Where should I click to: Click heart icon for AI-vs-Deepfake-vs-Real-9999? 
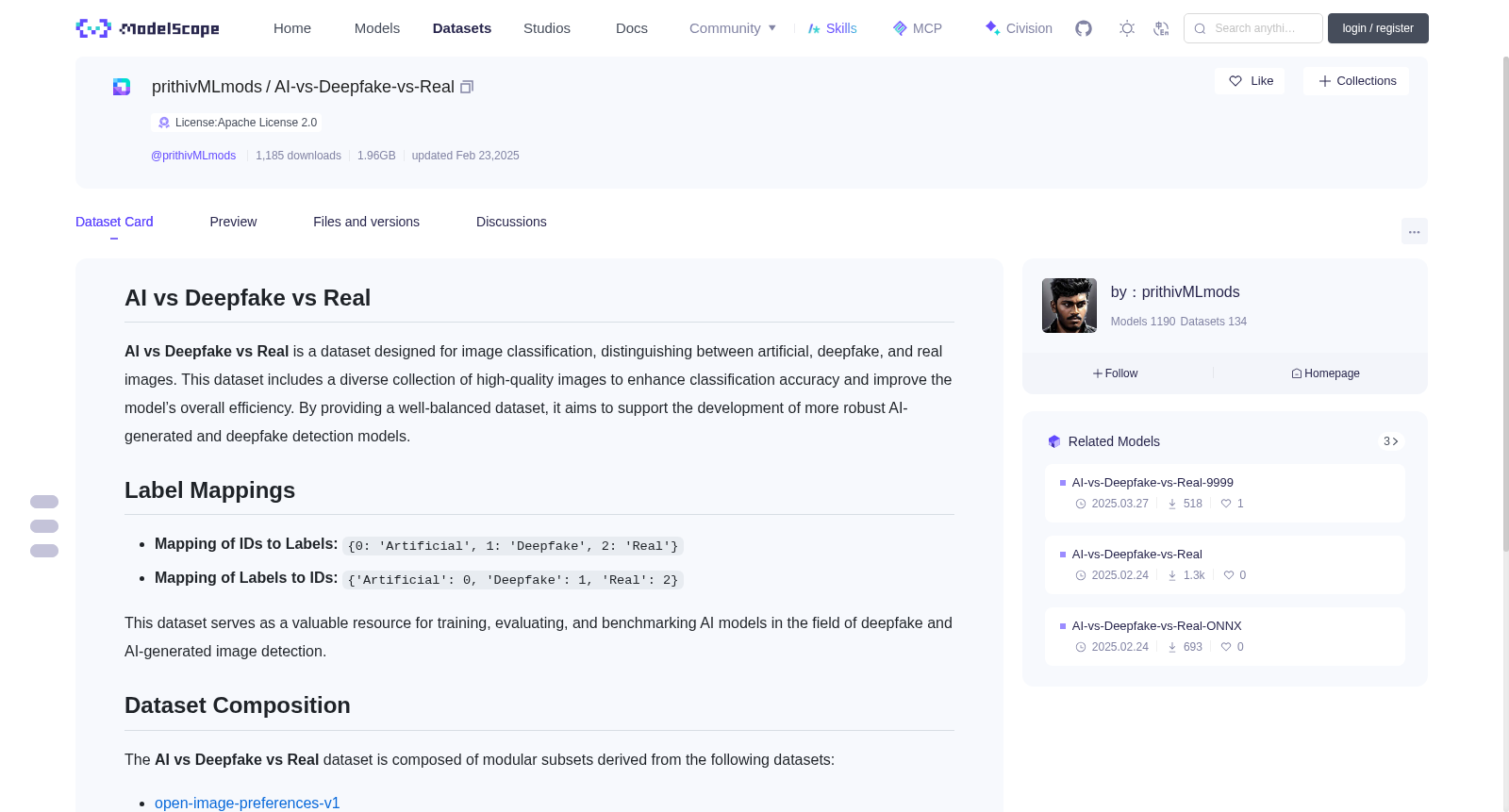(x=1226, y=504)
